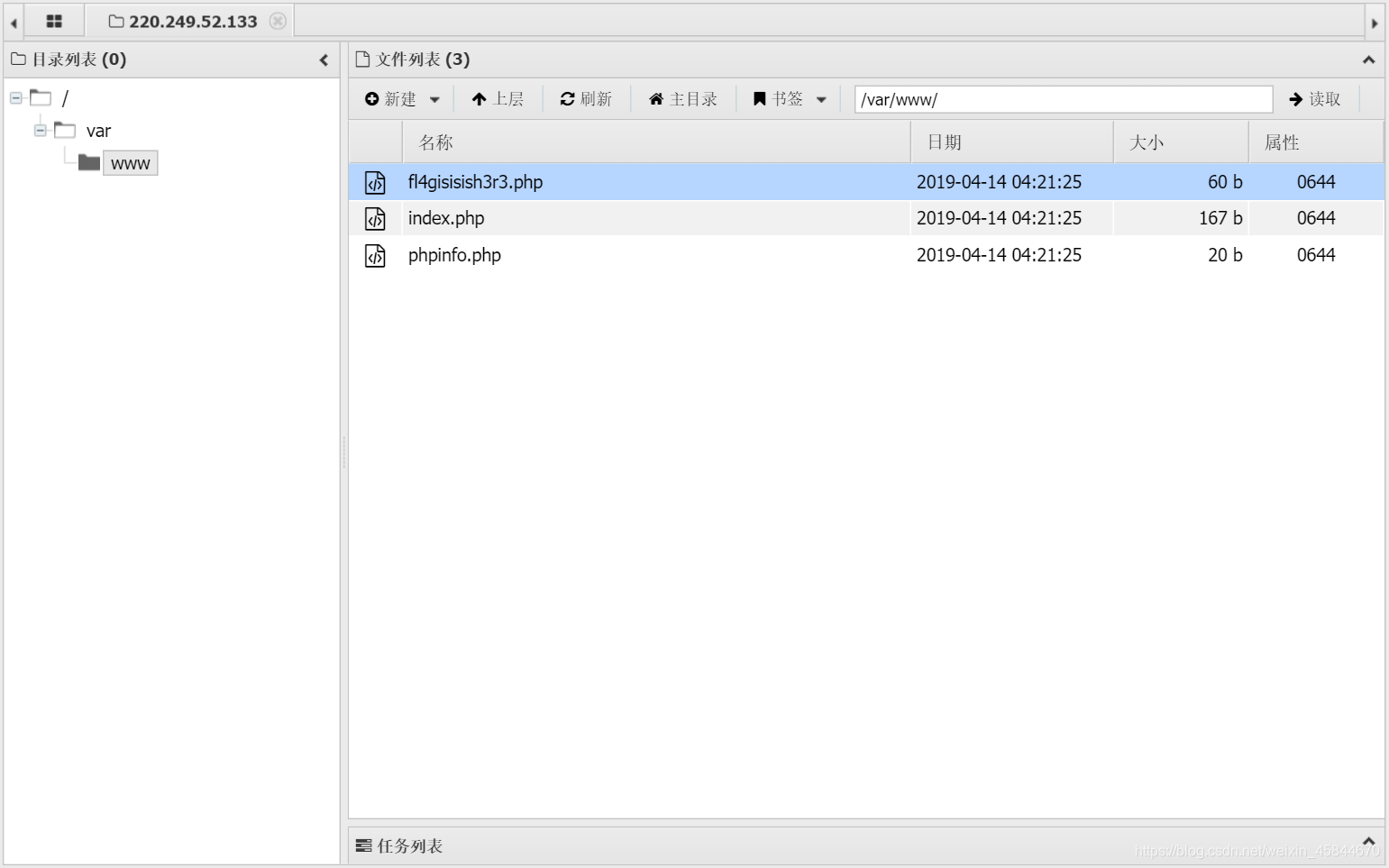Close the 220.249.52.133 tab
Screen dimensions: 1389x868
(x=279, y=19)
